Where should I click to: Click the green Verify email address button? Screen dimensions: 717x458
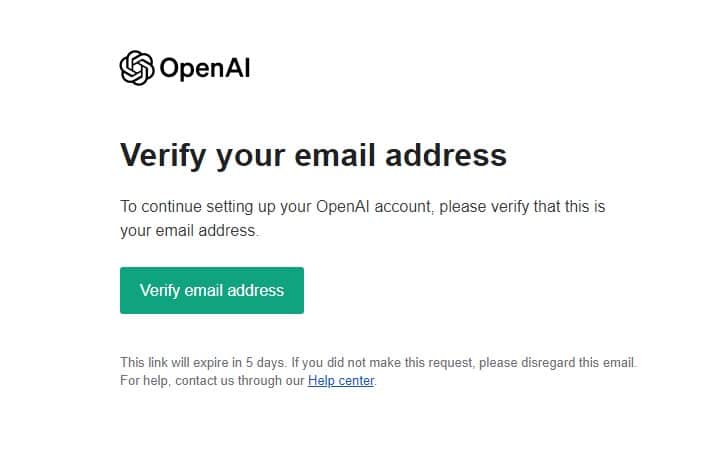click(x=212, y=290)
